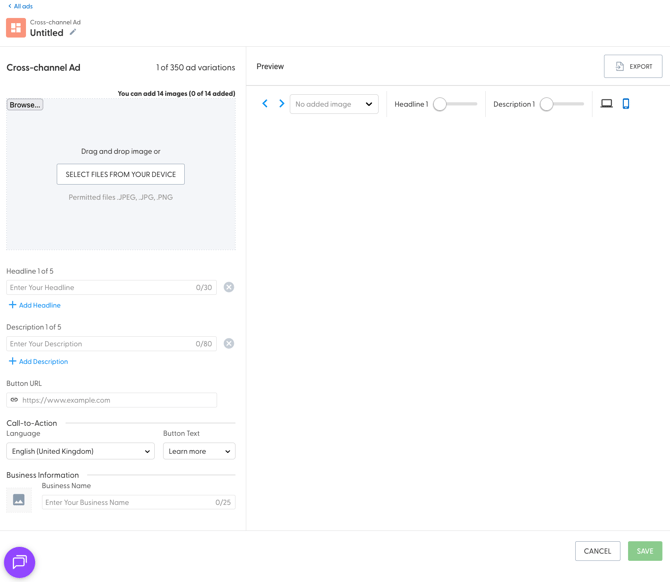The width and height of the screenshot is (670, 582).
Task: Click Add Headline link
Action: [x=39, y=305]
